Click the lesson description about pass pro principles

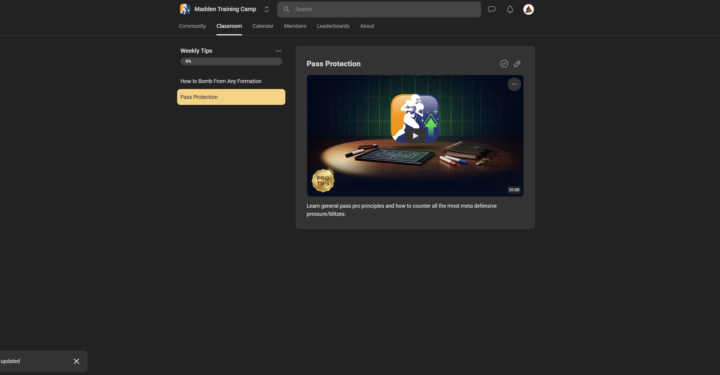pos(402,210)
